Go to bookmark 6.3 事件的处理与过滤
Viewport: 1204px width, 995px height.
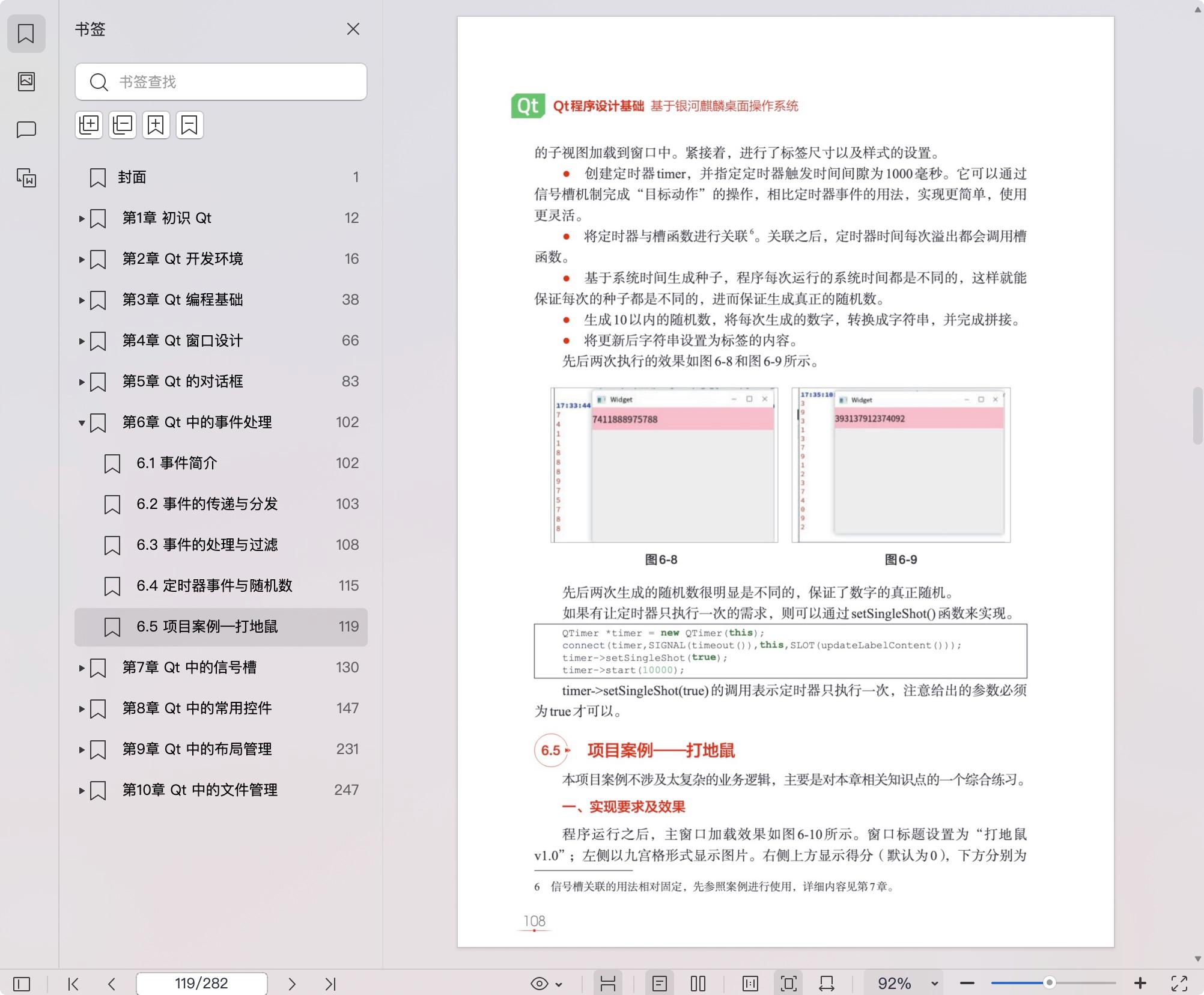(x=221, y=545)
